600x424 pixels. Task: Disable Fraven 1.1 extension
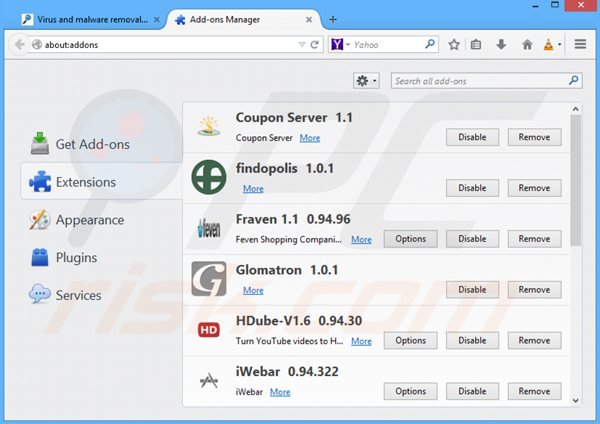coord(472,239)
